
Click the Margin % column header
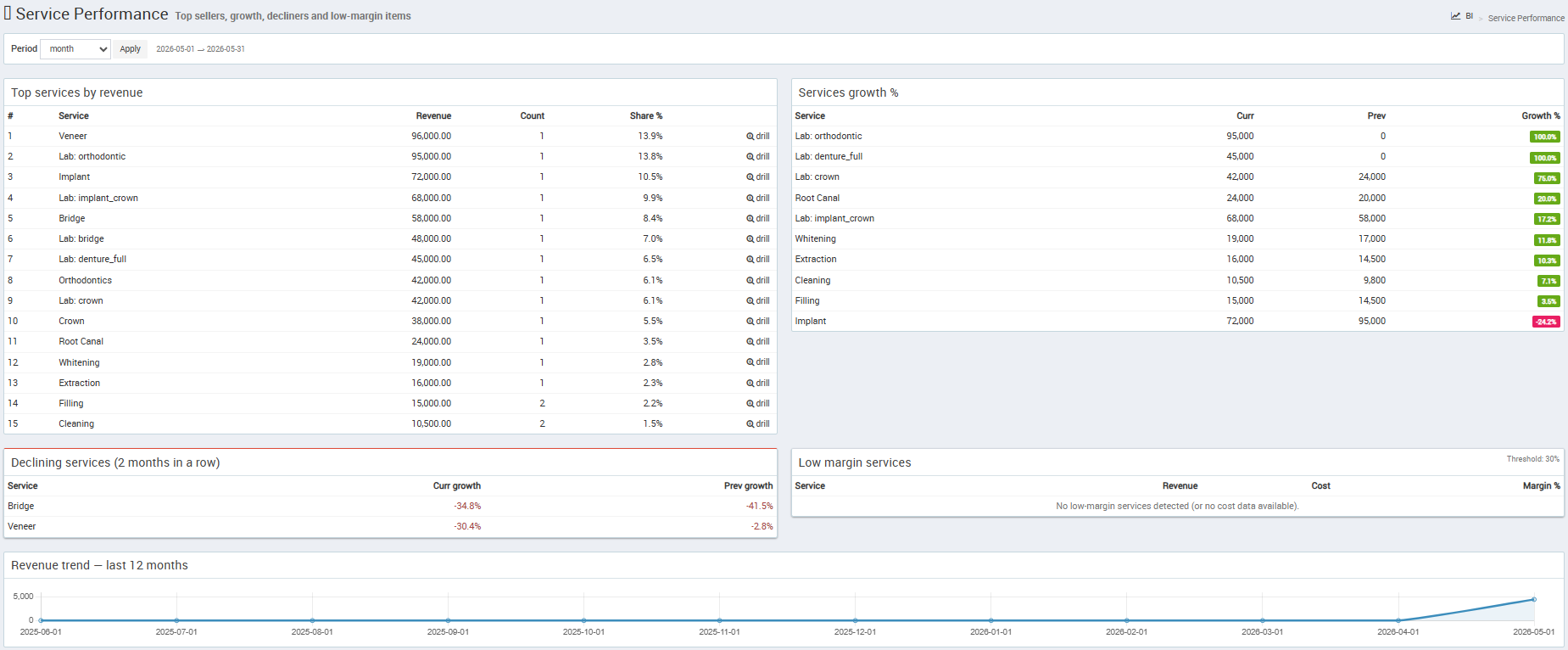click(1542, 485)
